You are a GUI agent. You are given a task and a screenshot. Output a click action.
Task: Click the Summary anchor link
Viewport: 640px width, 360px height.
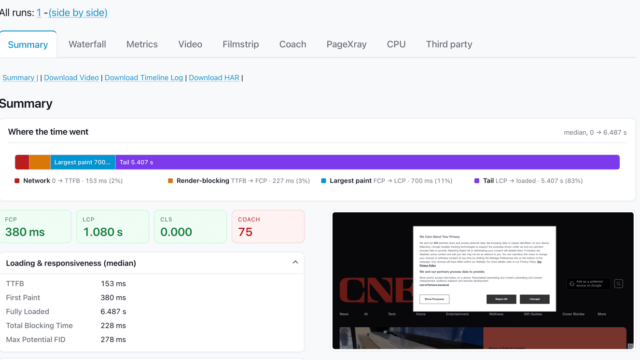[20, 78]
